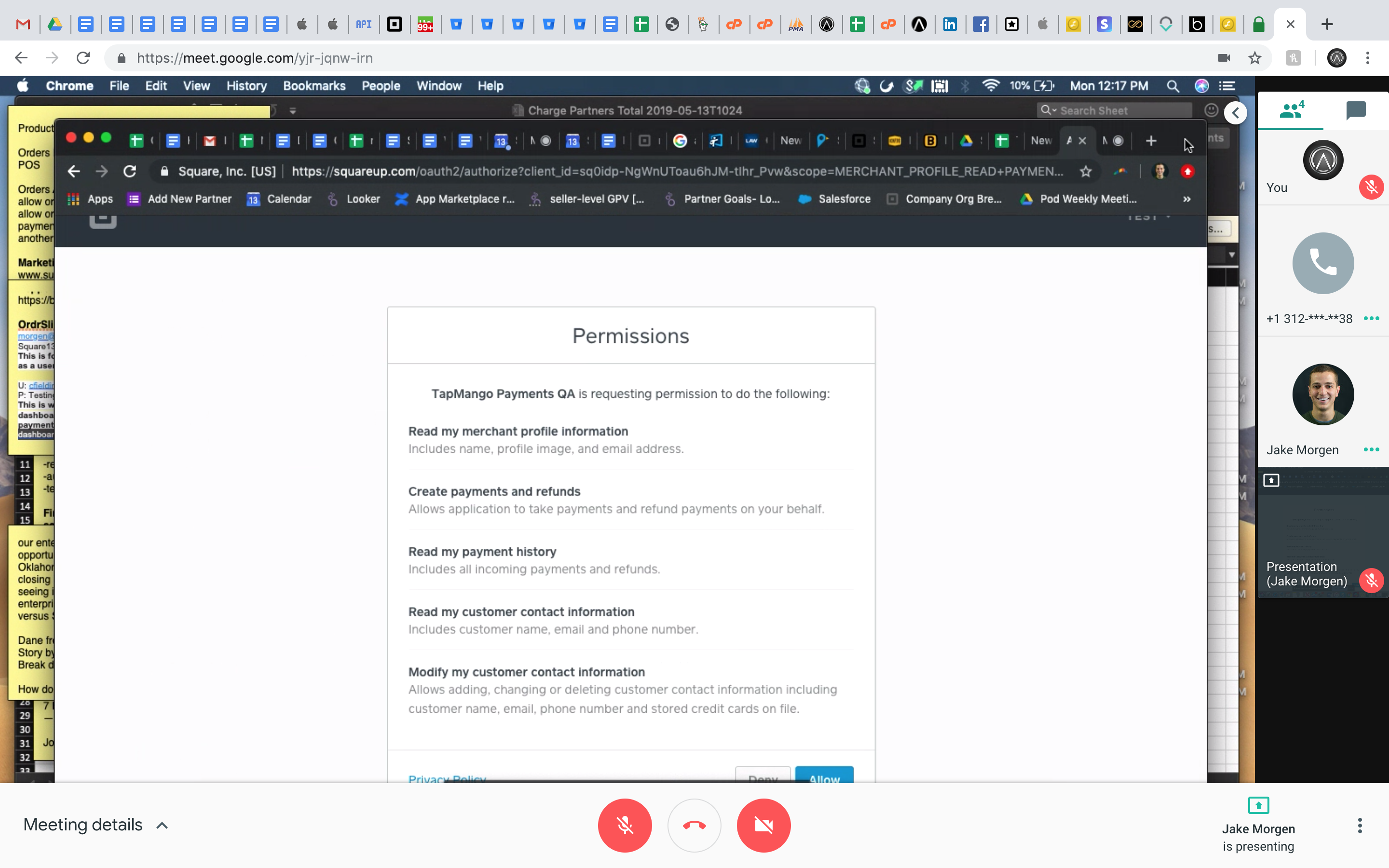Click the Allow button in the Permissions dialog
Image resolution: width=1389 pixels, height=868 pixels.
[x=824, y=774]
